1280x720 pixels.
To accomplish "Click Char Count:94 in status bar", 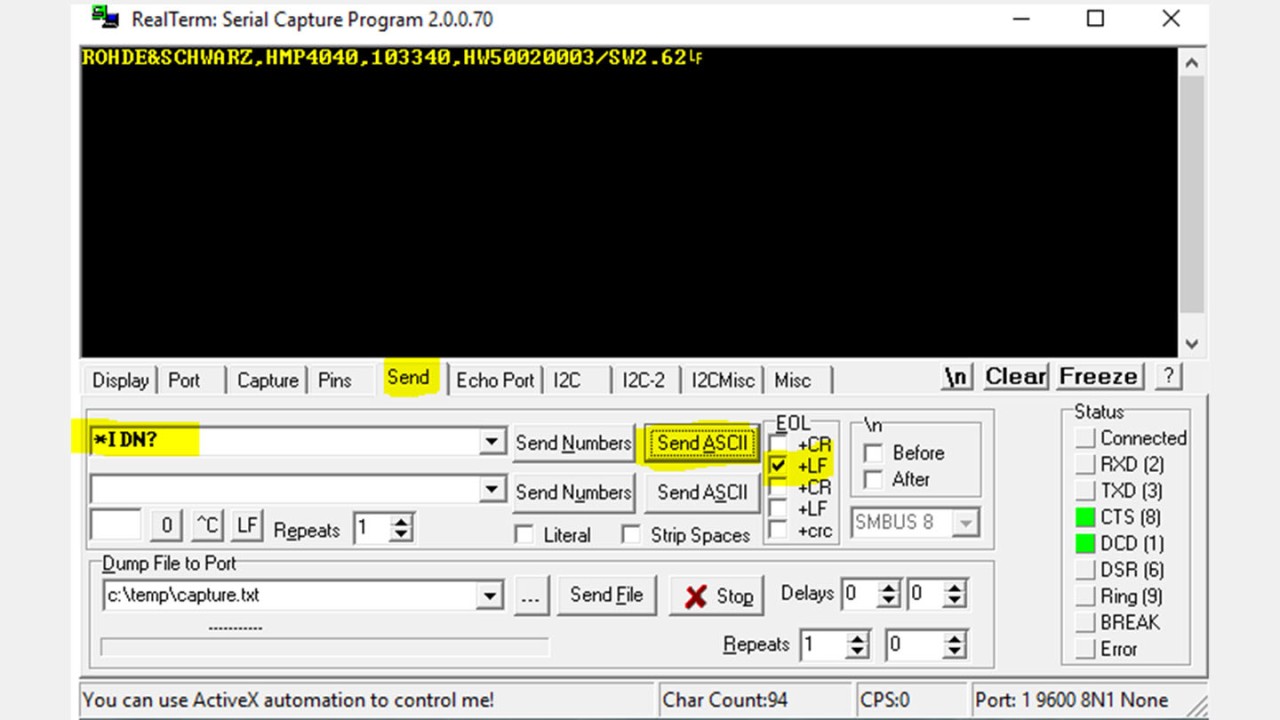I will 724,700.
